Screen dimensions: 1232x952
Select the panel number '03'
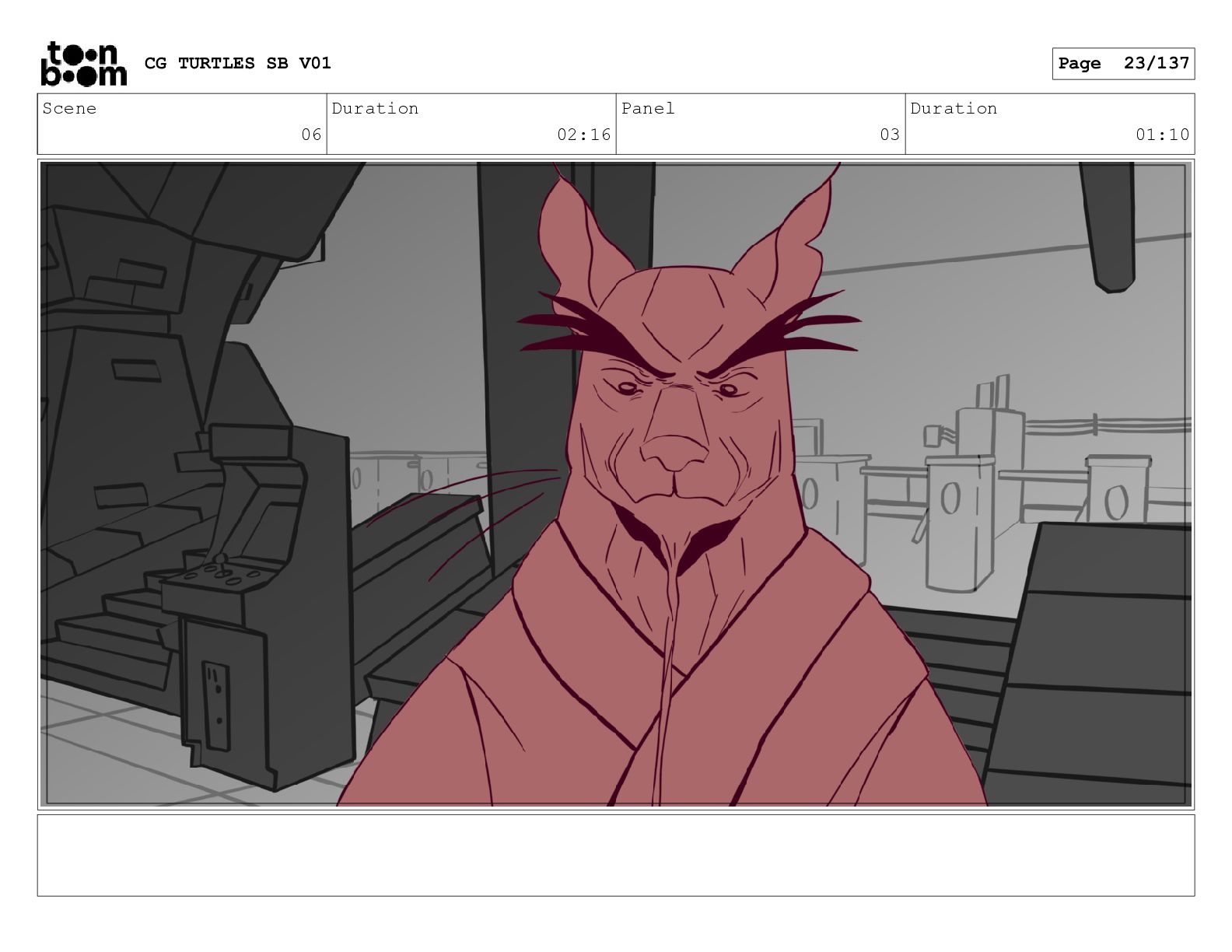point(890,135)
